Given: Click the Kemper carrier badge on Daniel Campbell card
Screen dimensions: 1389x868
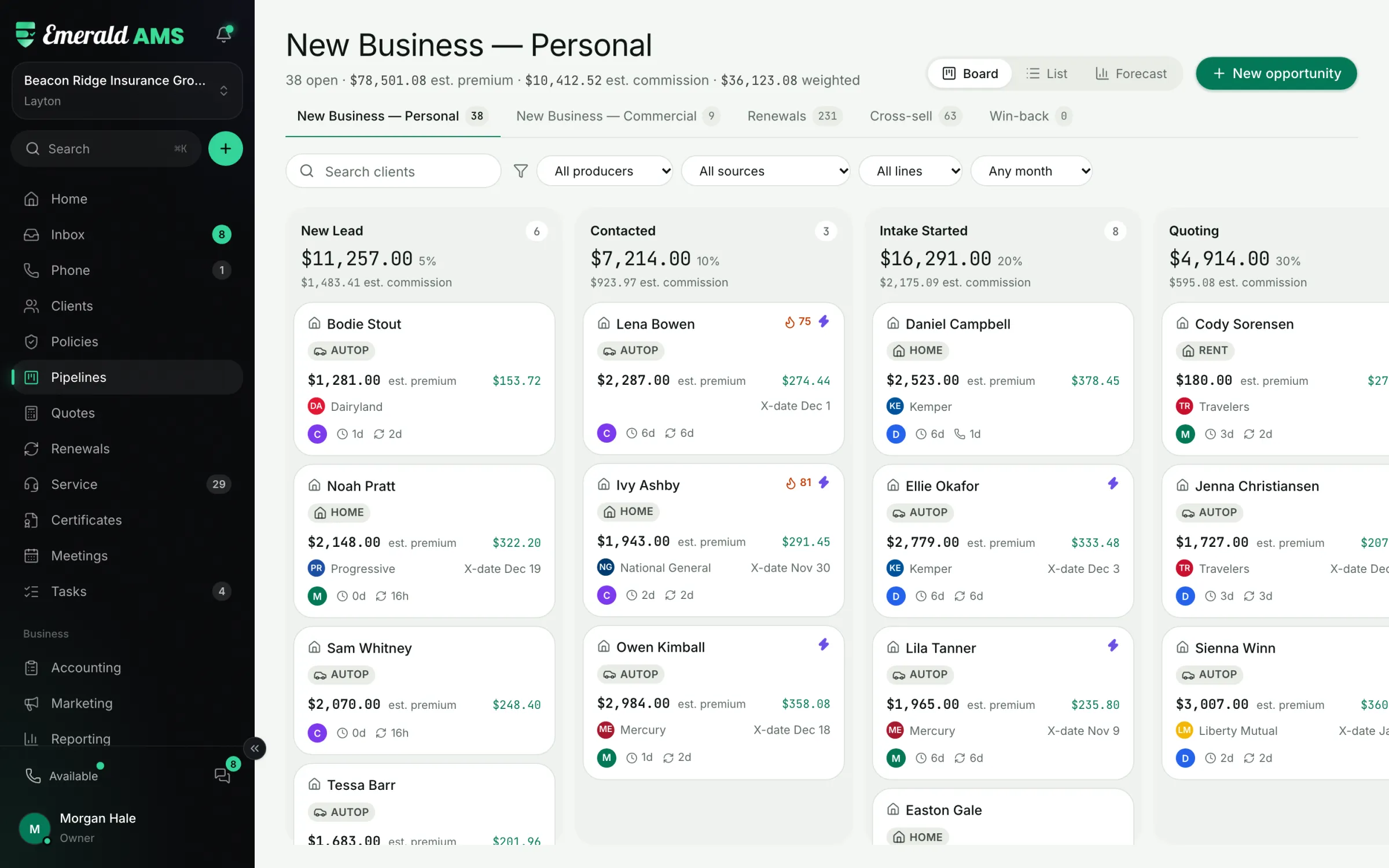Looking at the screenshot, I should [895, 406].
